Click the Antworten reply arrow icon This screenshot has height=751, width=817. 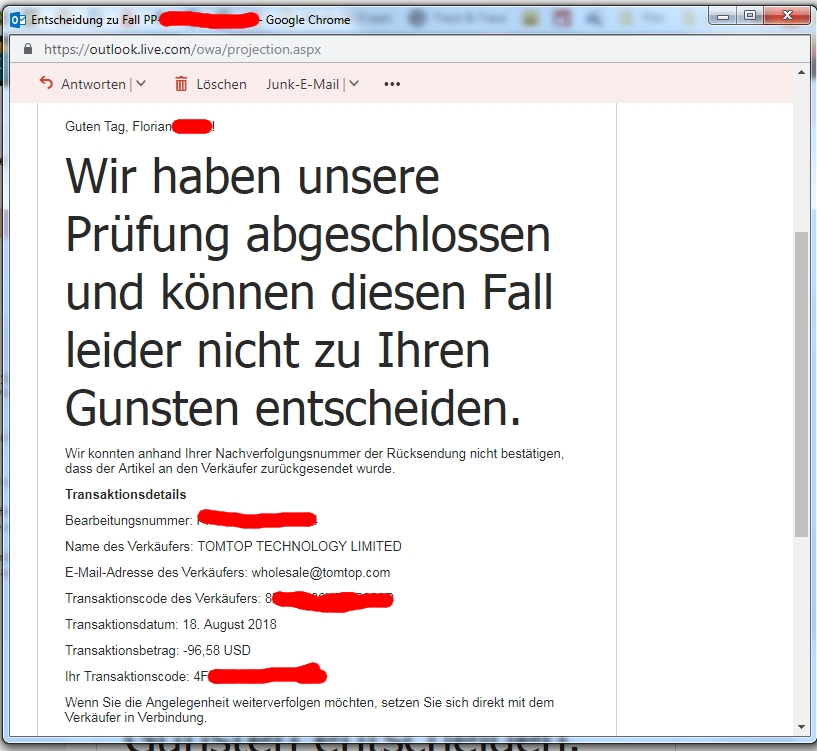(46, 84)
